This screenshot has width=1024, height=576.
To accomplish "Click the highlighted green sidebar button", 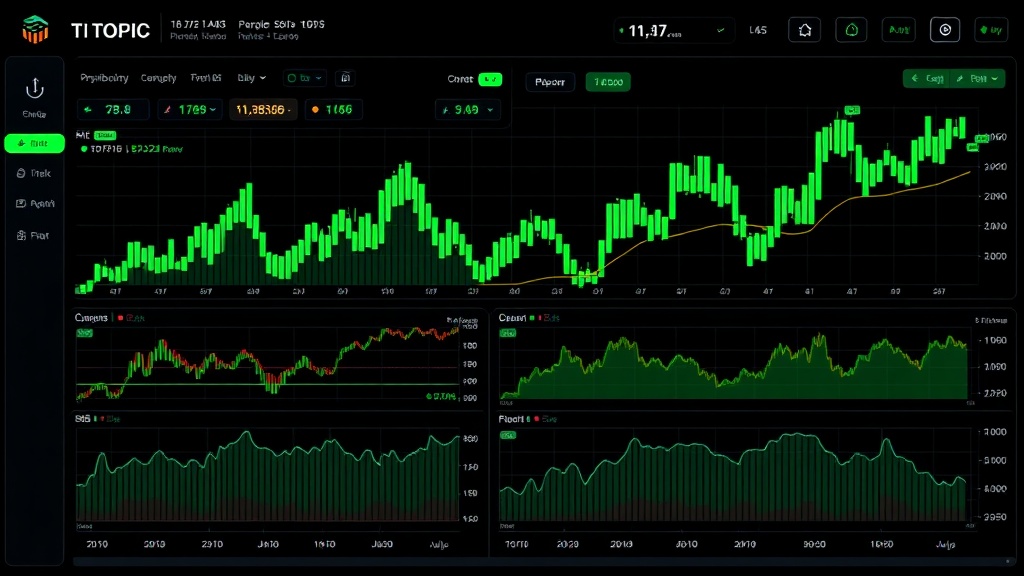I will tap(35, 143).
